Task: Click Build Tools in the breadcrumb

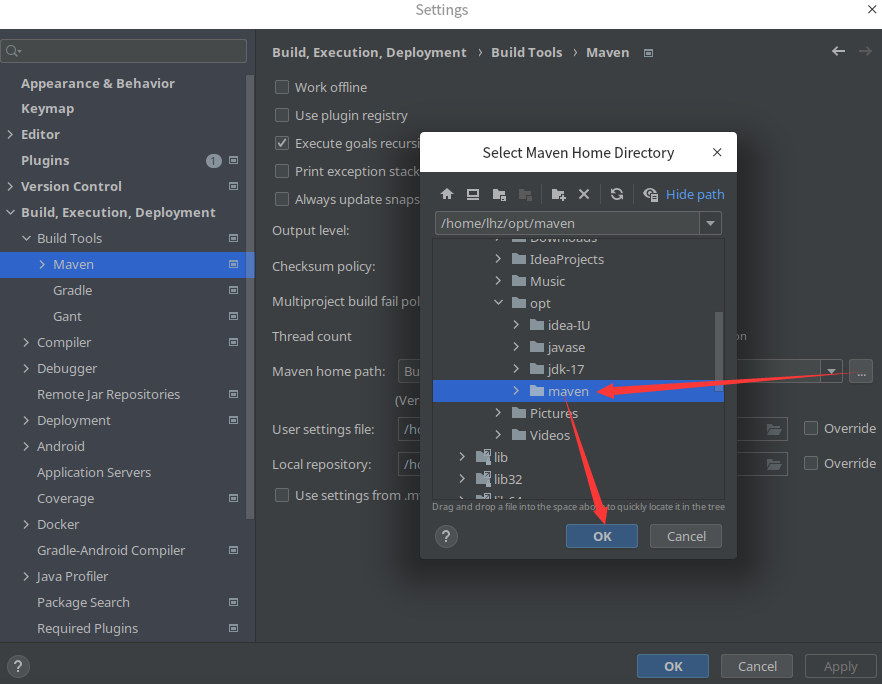Action: (x=526, y=52)
